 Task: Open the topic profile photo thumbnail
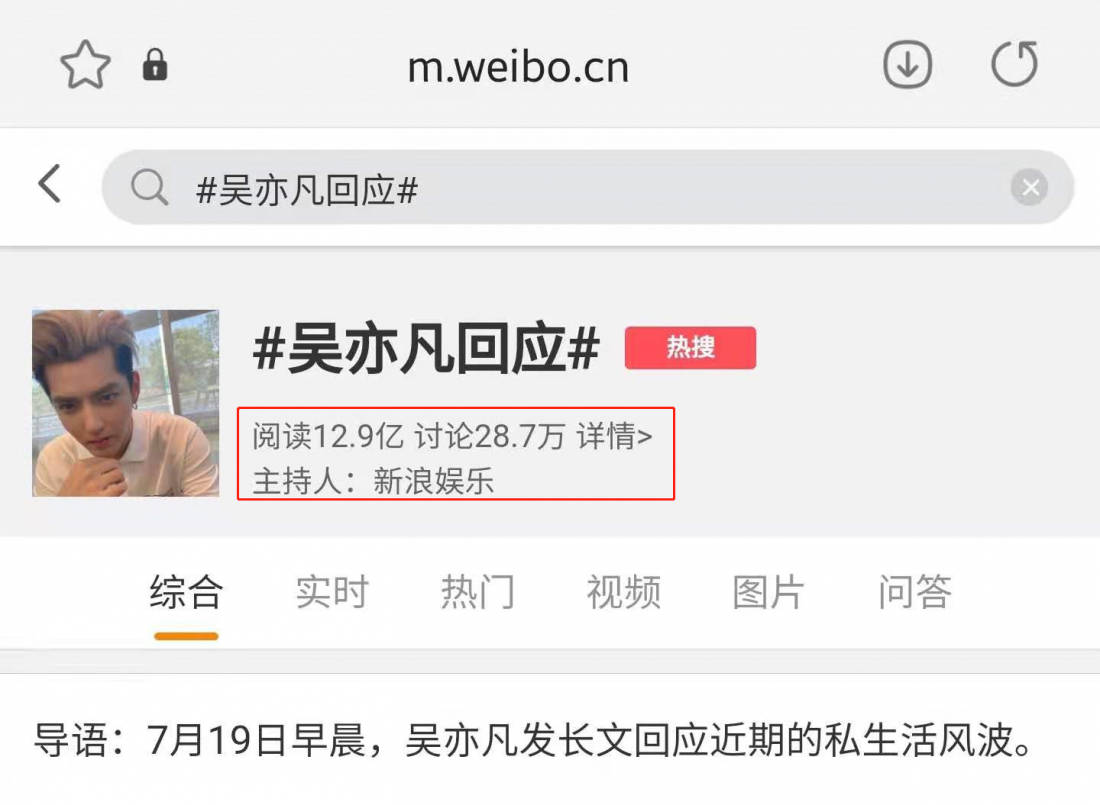(x=126, y=404)
